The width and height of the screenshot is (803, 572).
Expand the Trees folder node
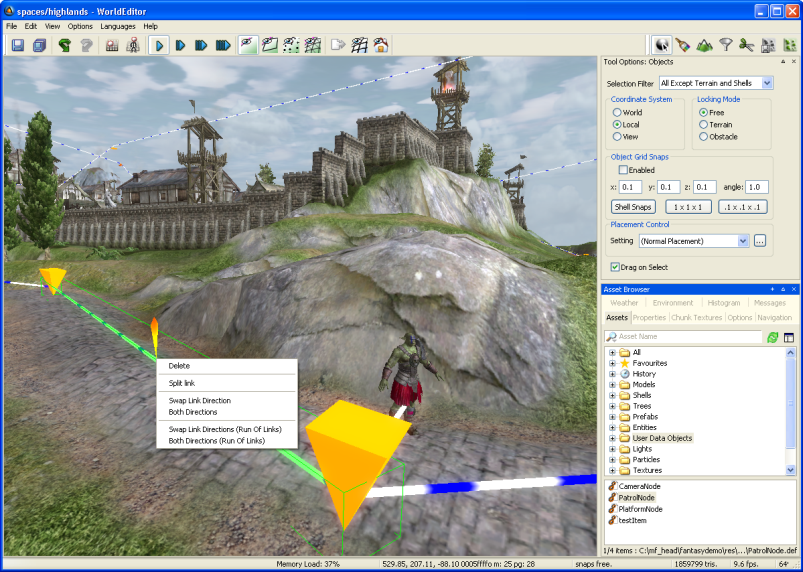(612, 406)
